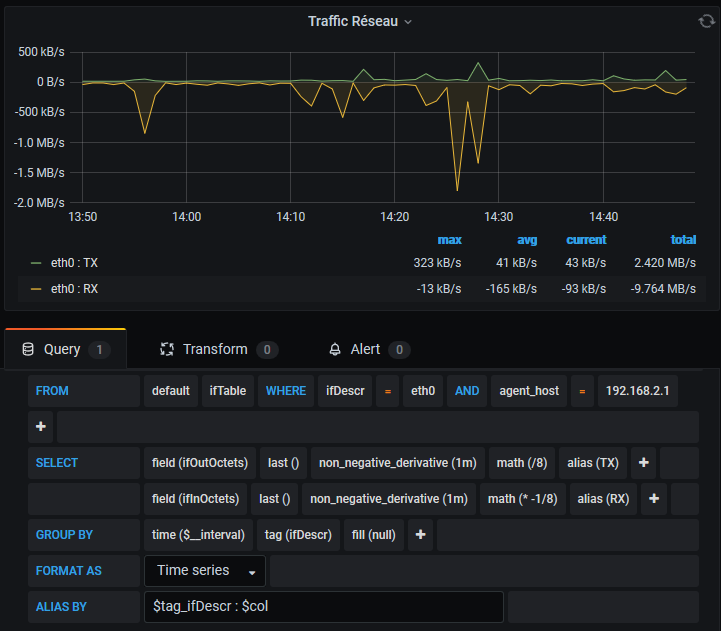Click the math (* -1/8) segment
This screenshot has height=631, width=721.
click(x=522, y=499)
